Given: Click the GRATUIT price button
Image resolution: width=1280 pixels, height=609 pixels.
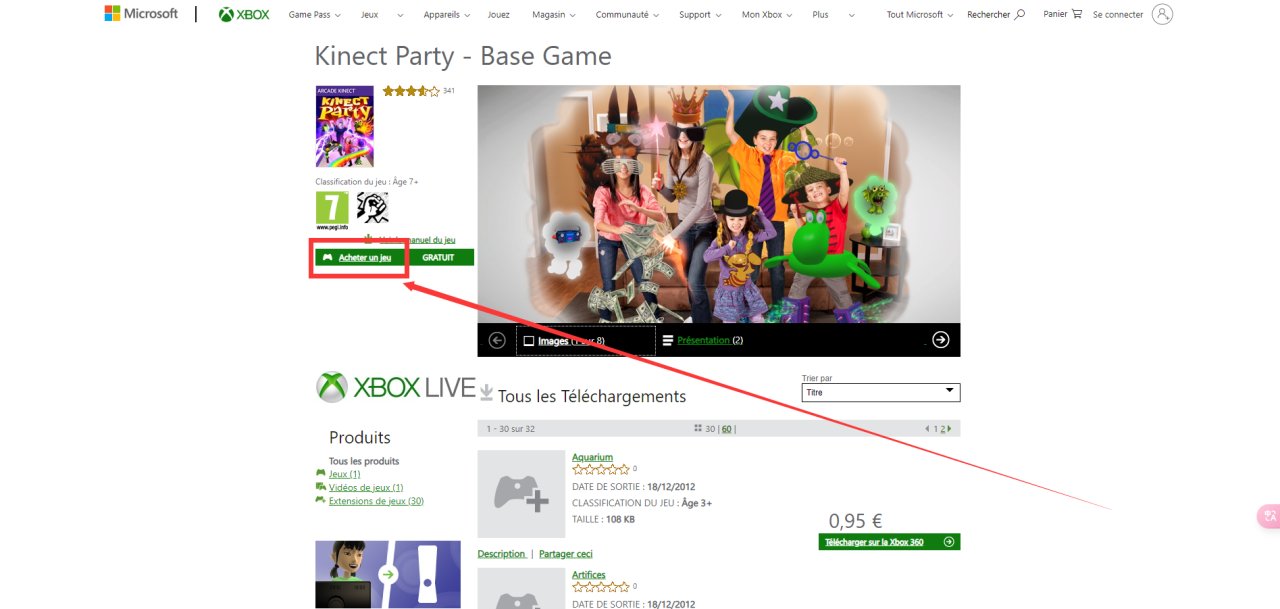Looking at the screenshot, I should coord(438,258).
